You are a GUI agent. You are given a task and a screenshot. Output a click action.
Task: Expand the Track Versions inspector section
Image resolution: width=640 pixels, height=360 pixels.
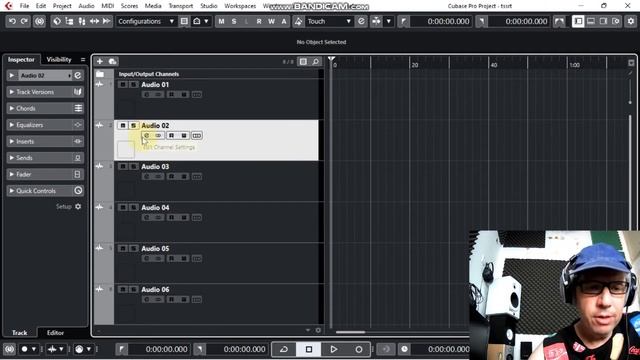(x=45, y=92)
